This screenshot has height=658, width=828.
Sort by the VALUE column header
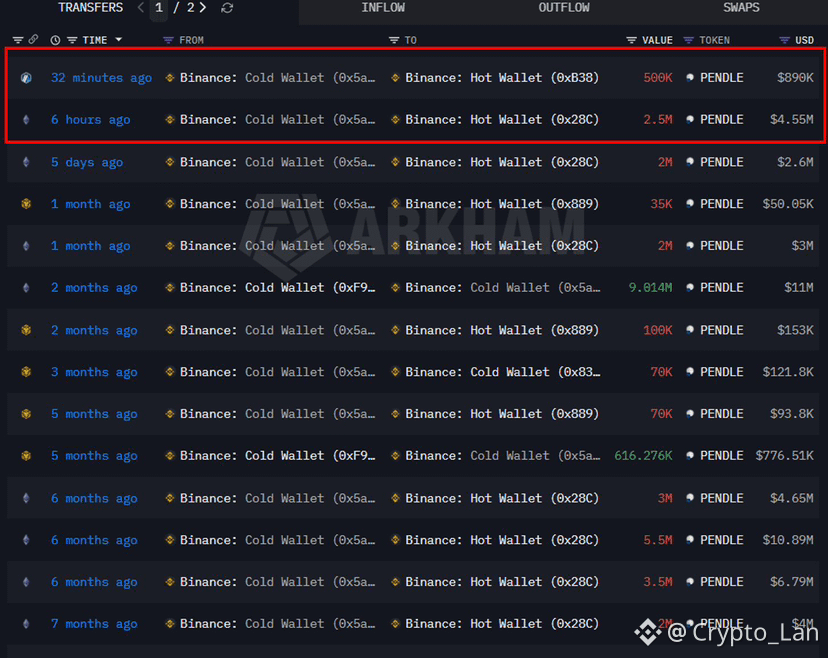pyautogui.click(x=657, y=40)
